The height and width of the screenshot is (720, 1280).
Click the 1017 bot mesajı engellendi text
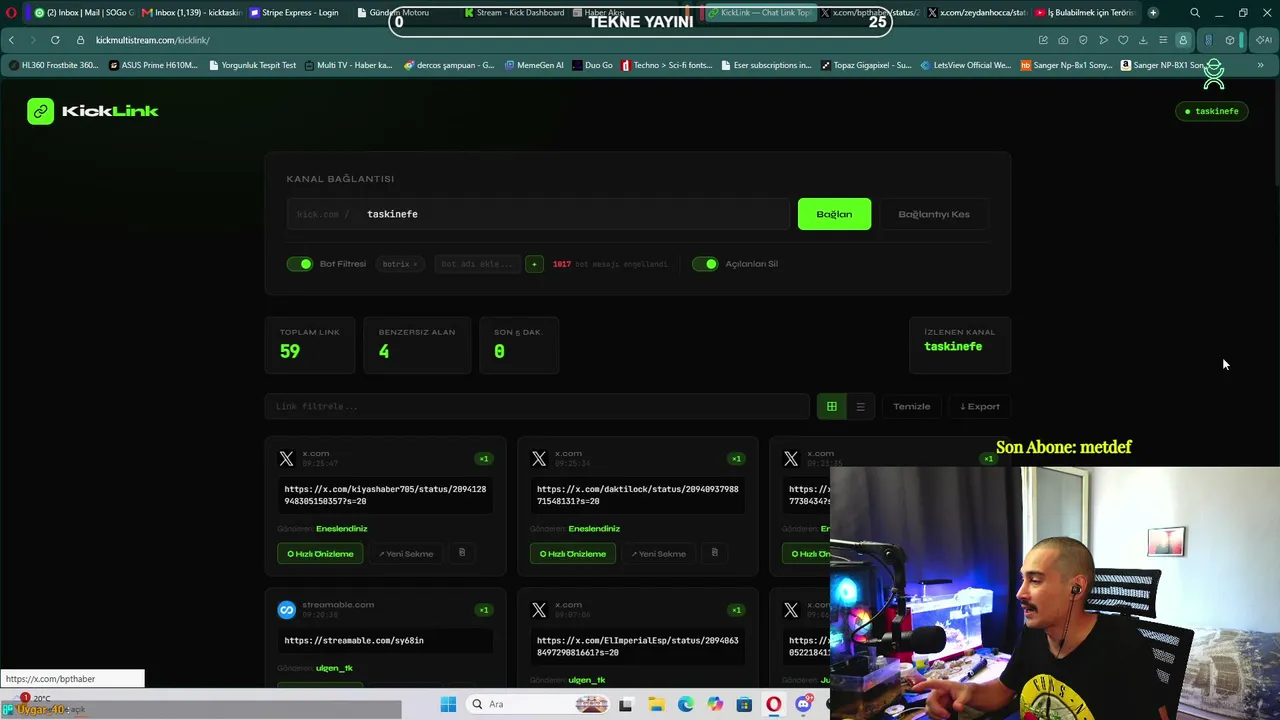point(610,264)
